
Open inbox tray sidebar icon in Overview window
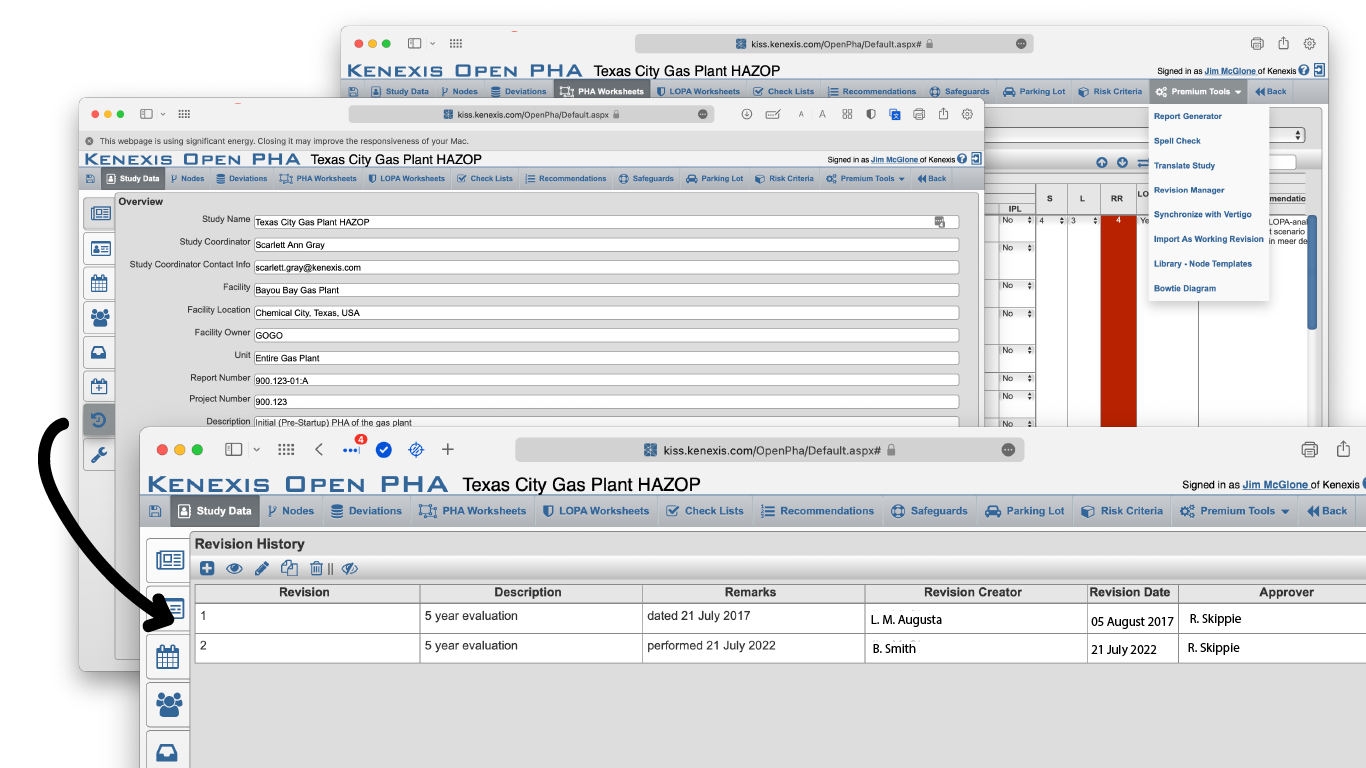click(x=99, y=352)
